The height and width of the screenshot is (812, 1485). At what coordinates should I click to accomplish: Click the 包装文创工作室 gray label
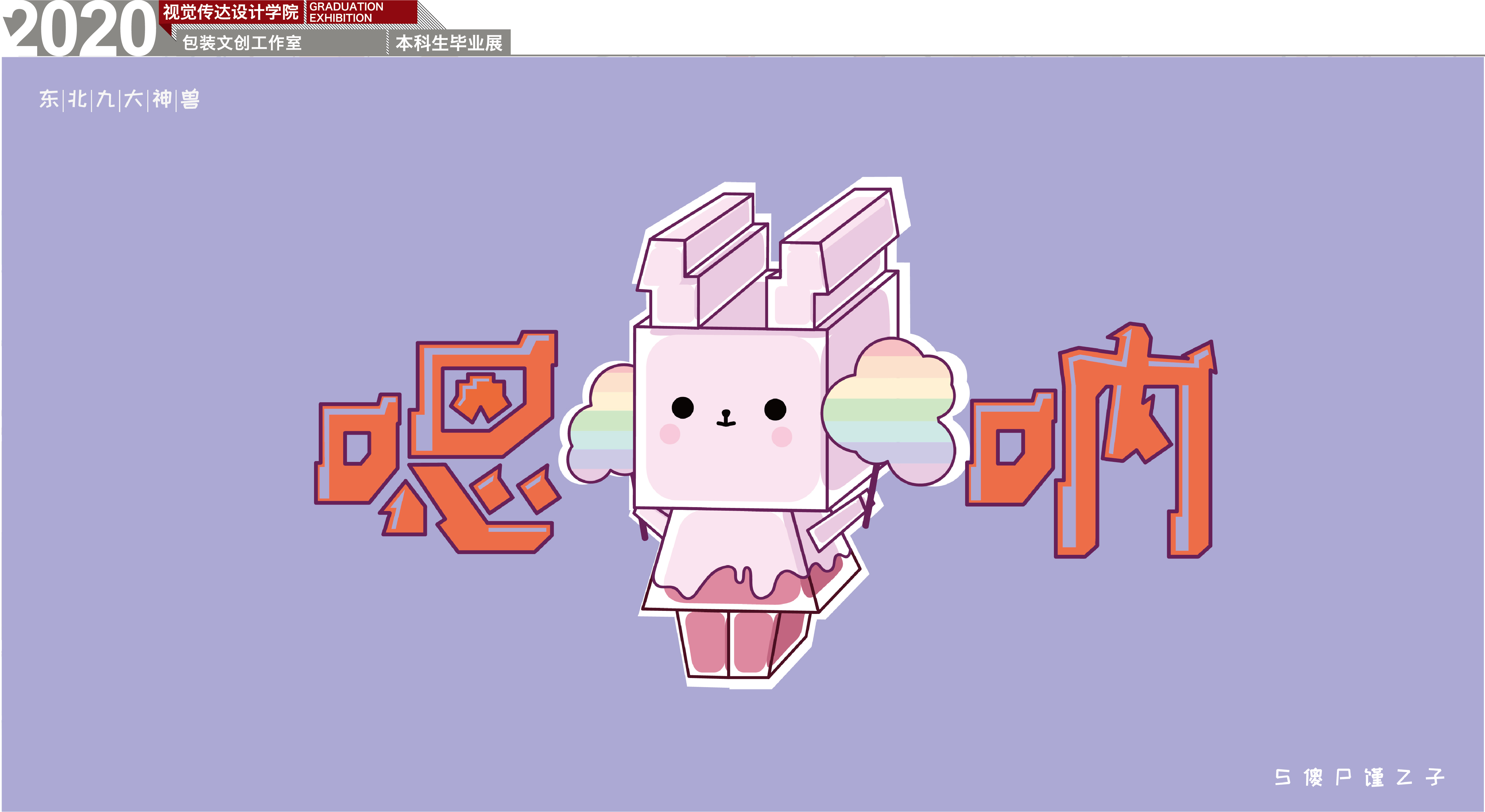(x=242, y=43)
